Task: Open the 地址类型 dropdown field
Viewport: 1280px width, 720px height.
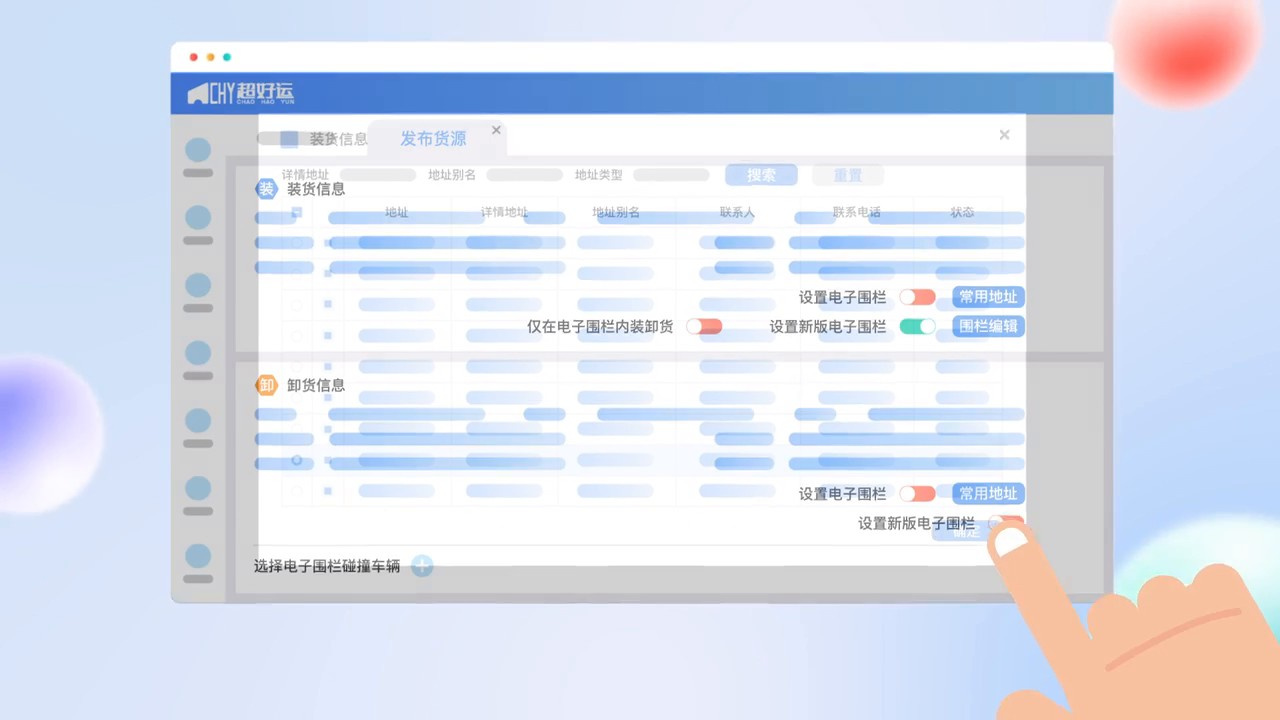Action: pyautogui.click(x=671, y=175)
